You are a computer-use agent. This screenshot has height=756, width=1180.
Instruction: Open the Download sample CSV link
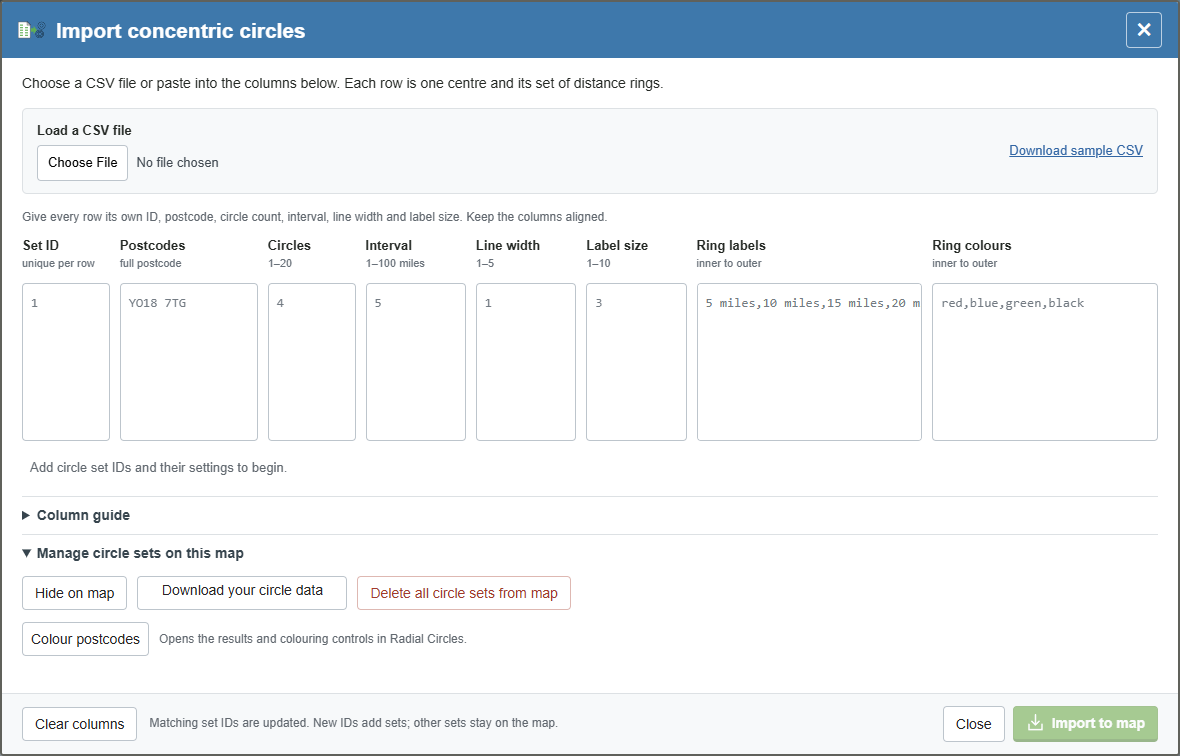(1075, 150)
